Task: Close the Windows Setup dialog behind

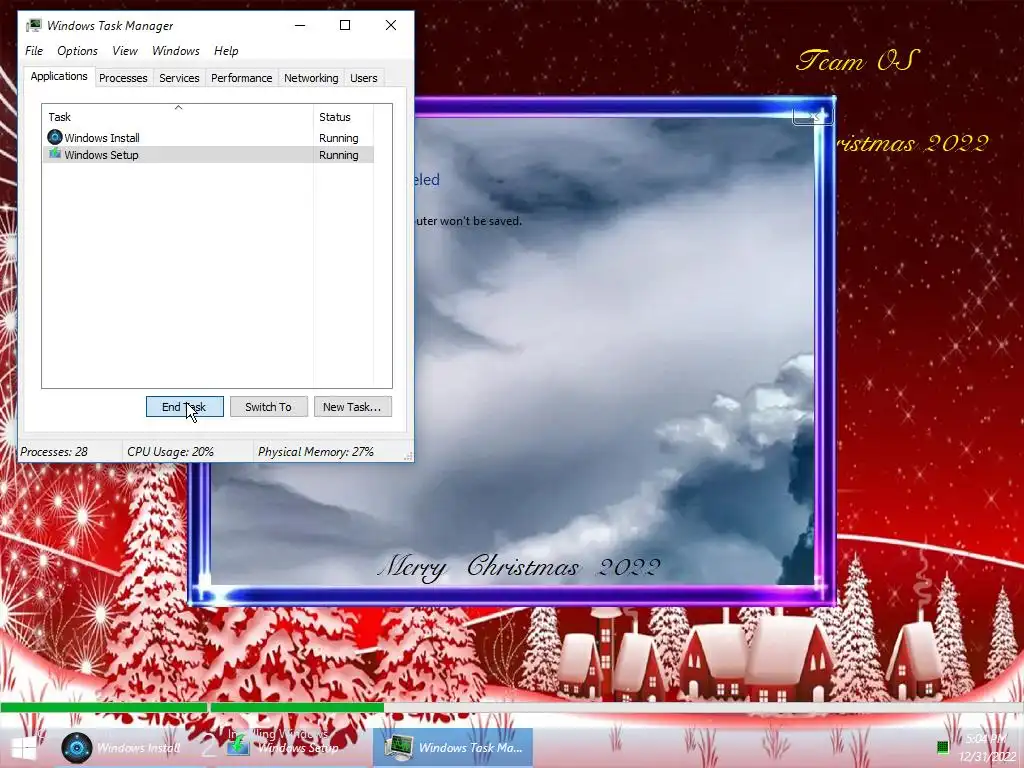Action: click(x=812, y=116)
